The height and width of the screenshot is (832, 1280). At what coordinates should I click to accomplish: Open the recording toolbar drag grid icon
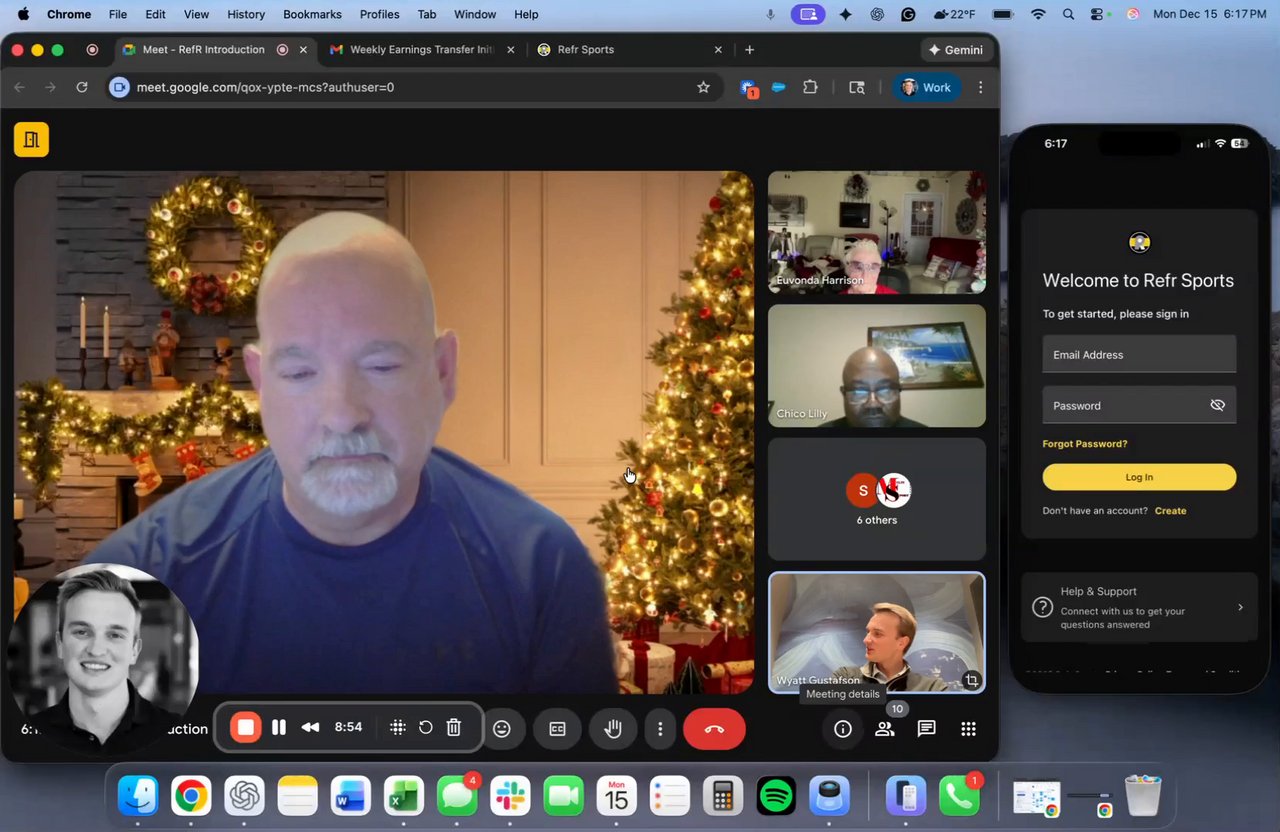[x=397, y=728]
